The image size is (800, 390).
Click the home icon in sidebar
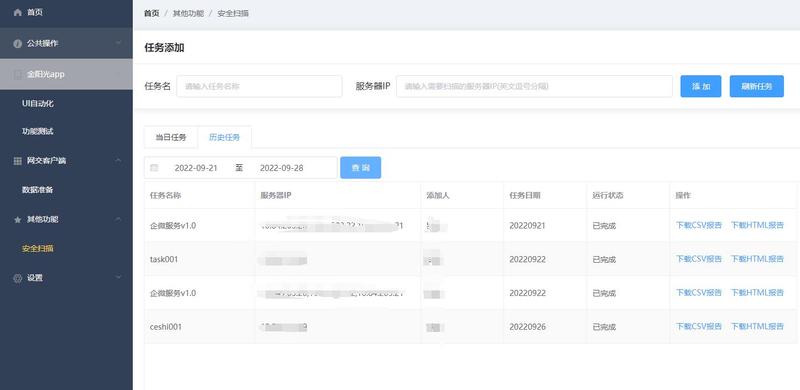pos(17,12)
